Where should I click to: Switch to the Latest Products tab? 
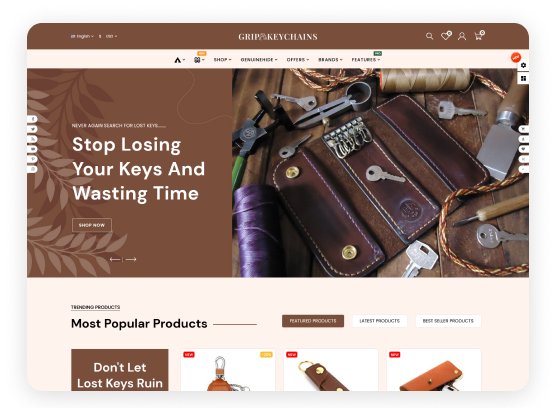379,321
